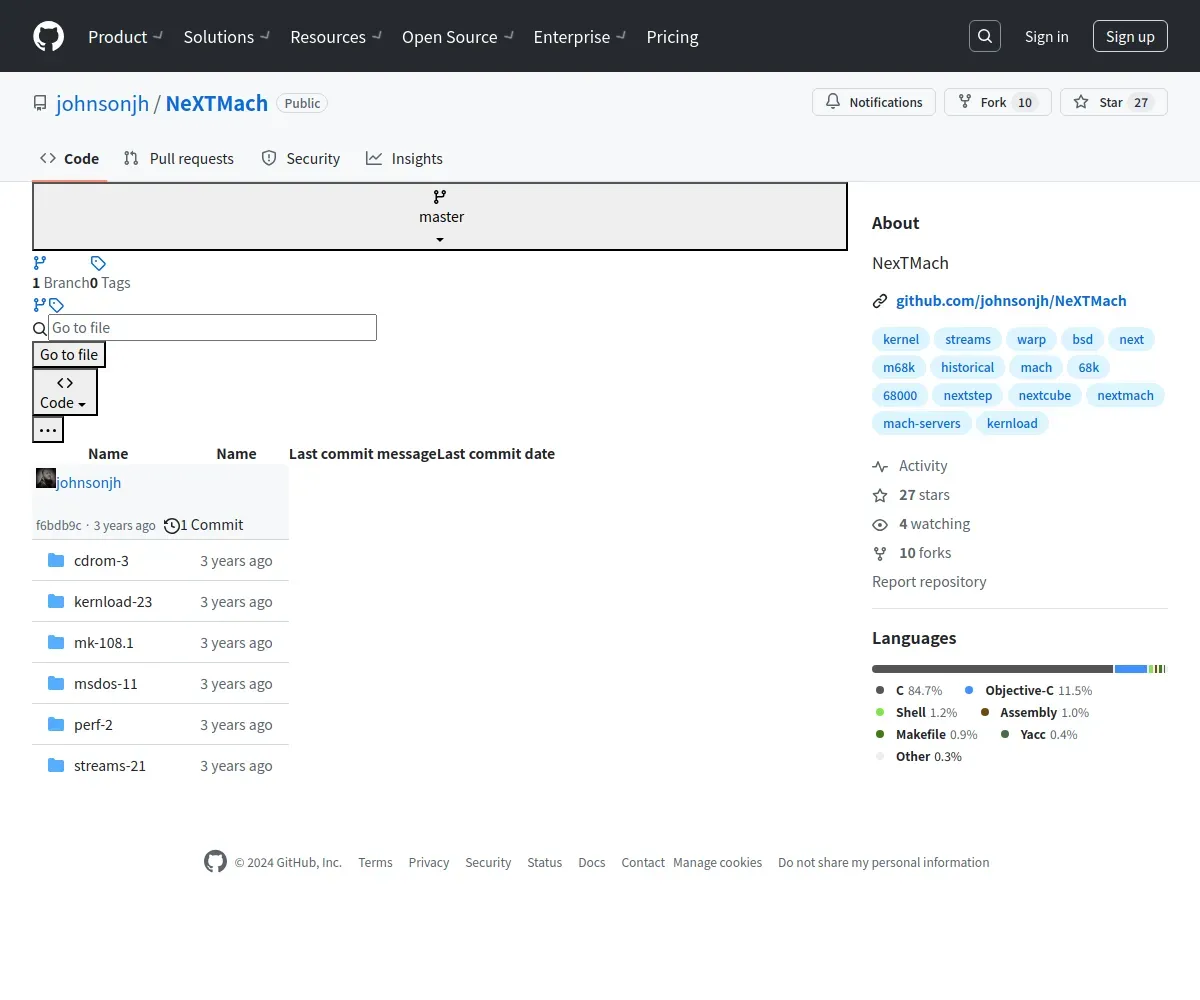This screenshot has width=1200, height=1000.
Task: Open the 0 Tags link
Action: click(x=110, y=282)
